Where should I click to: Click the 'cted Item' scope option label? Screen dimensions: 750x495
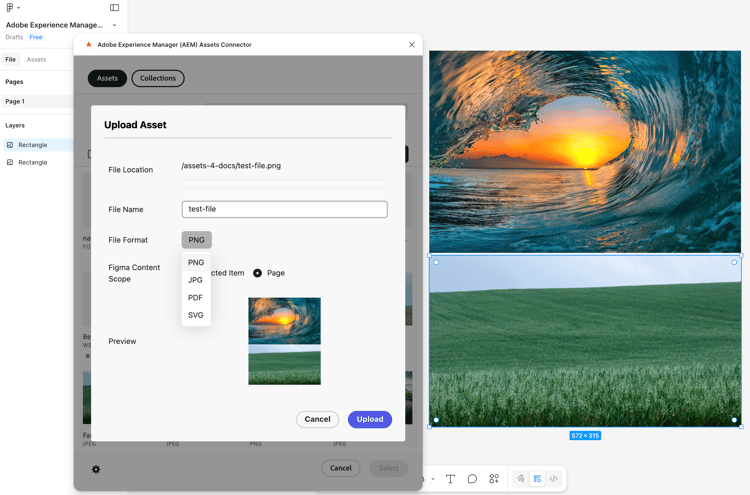point(228,273)
